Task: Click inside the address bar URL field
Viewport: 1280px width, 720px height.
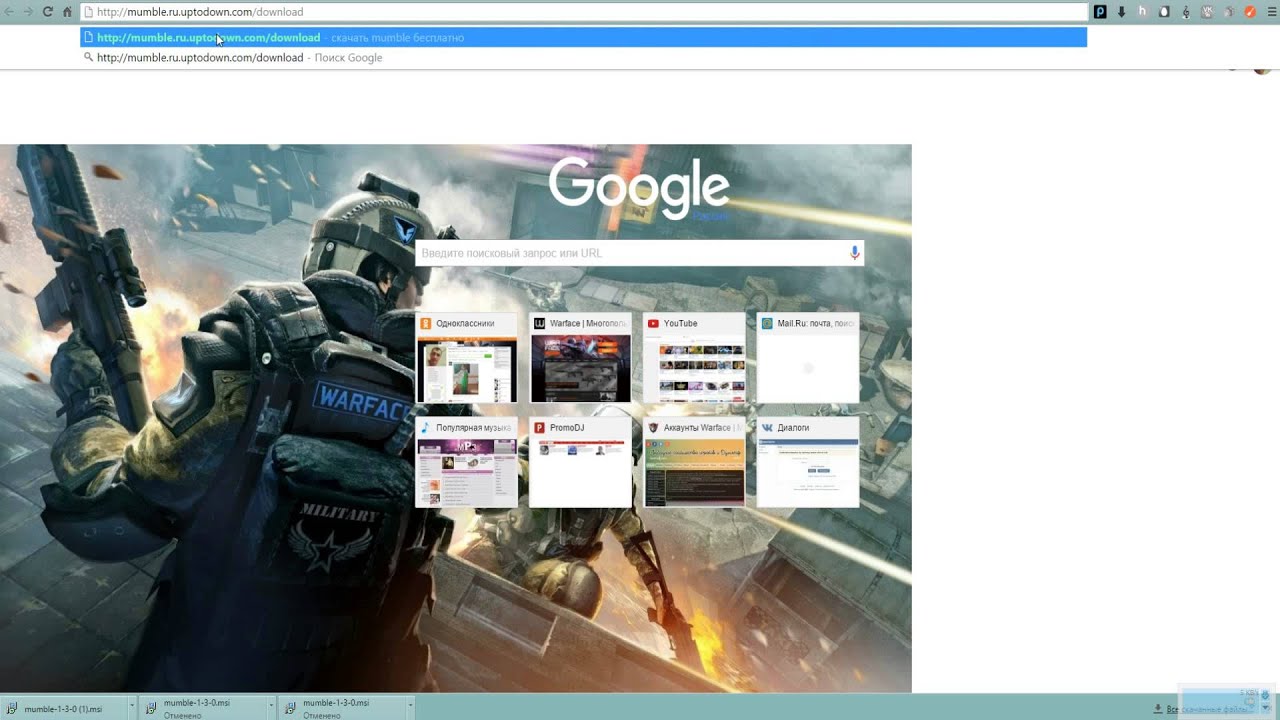Action: coord(583,12)
